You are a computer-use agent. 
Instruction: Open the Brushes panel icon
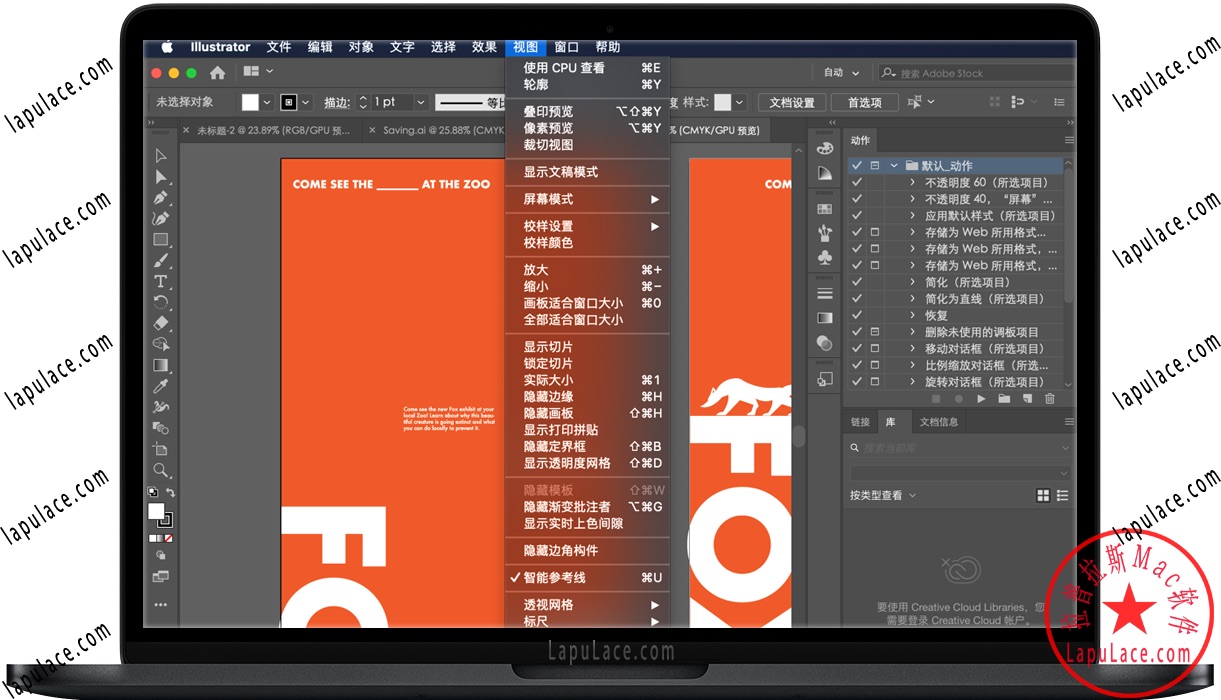pos(825,233)
